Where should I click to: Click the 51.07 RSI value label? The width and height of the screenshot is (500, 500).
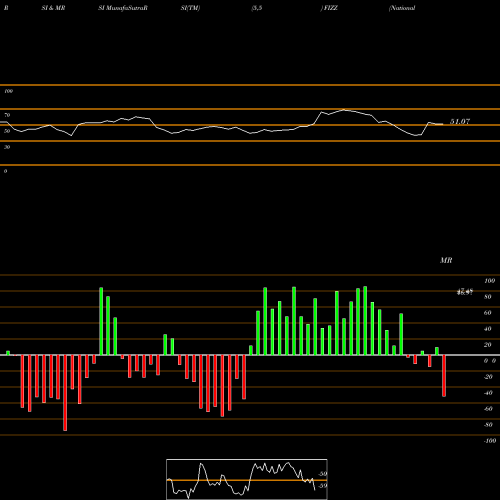pos(460,122)
